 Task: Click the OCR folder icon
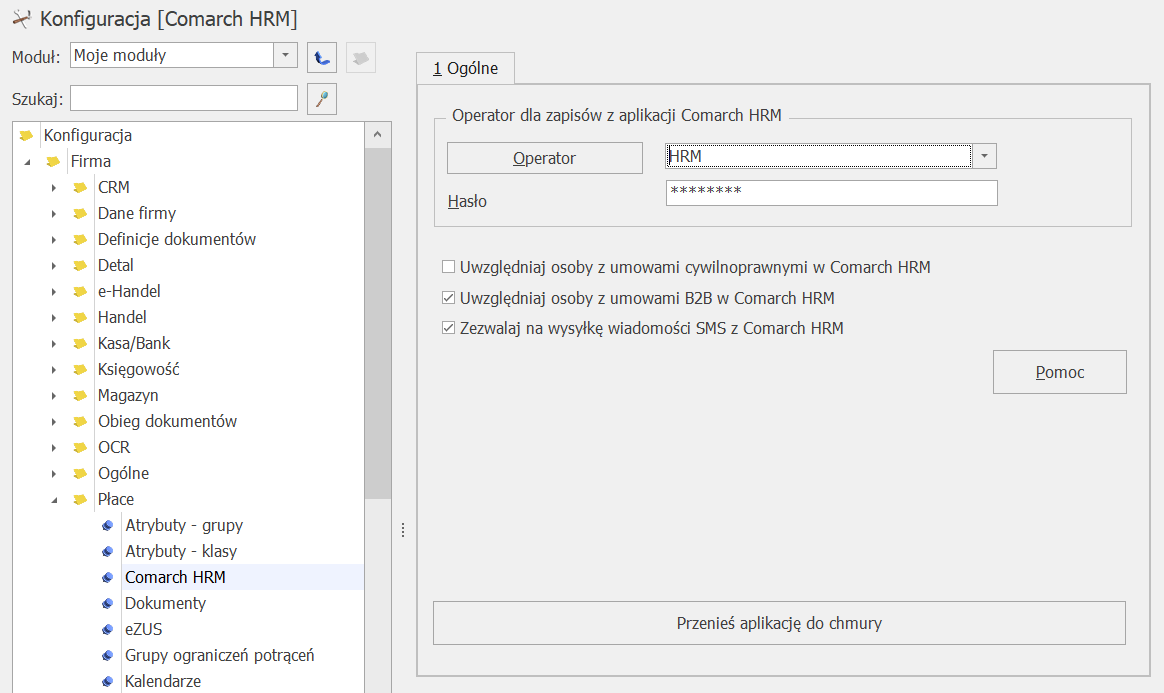(x=80, y=447)
